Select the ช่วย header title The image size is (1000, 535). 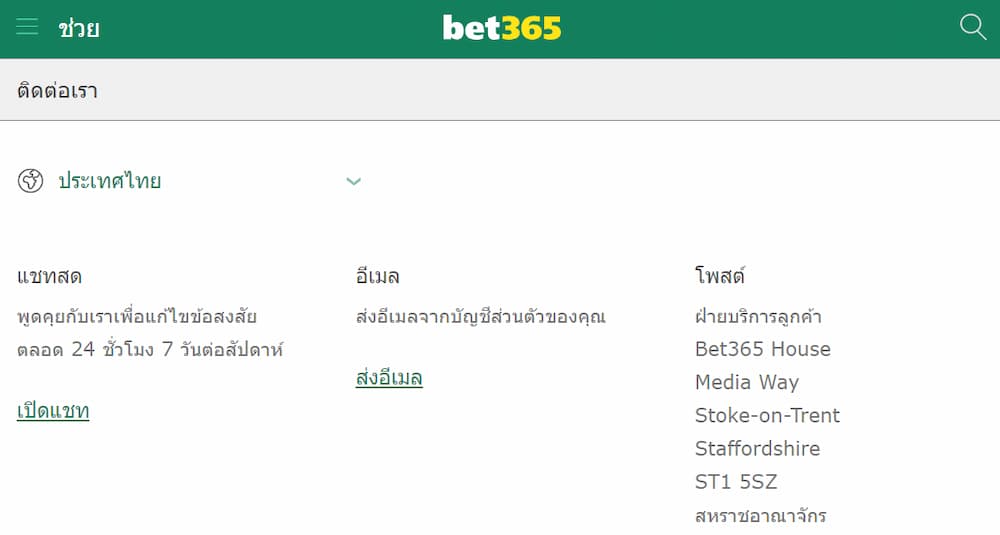(79, 28)
